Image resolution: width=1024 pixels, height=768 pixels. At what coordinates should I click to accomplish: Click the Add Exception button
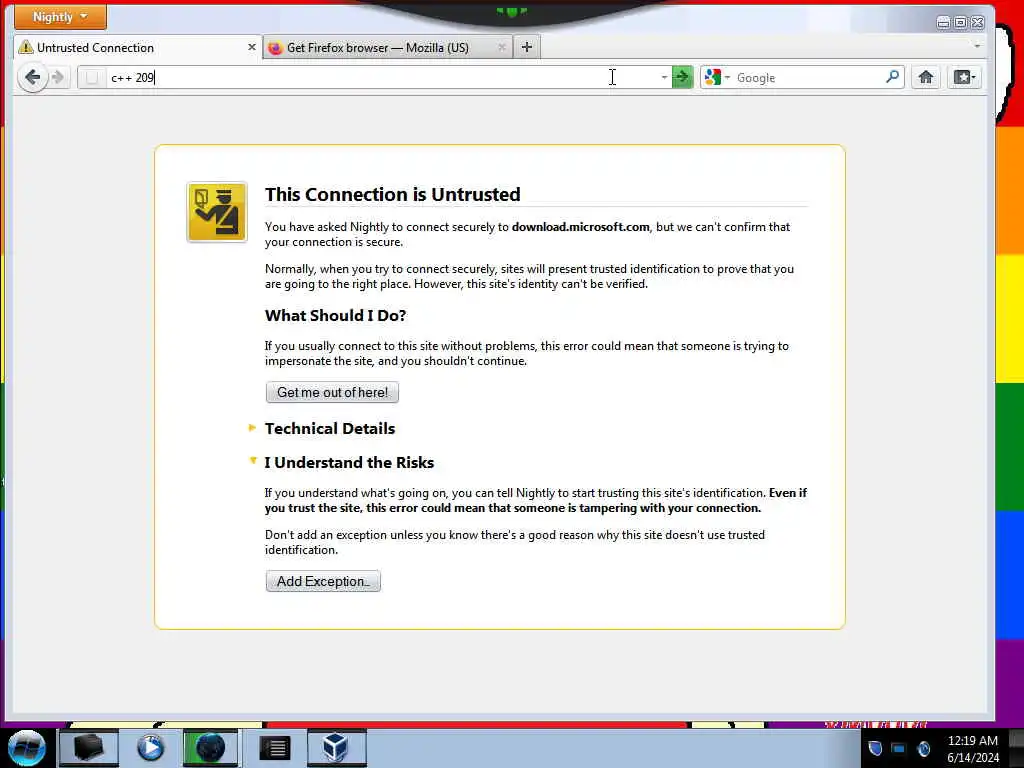(x=323, y=581)
